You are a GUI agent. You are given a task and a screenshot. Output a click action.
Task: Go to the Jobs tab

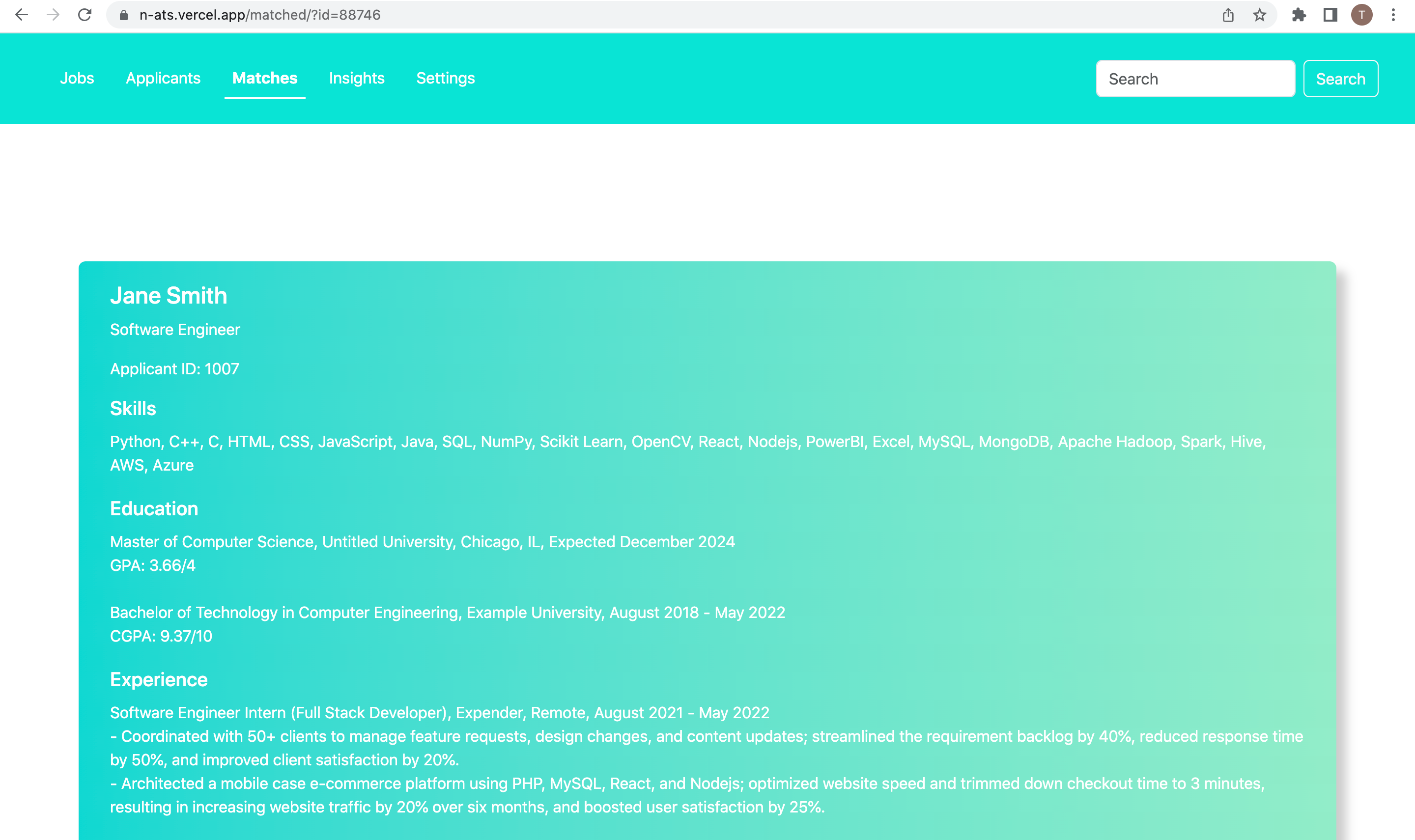[77, 78]
